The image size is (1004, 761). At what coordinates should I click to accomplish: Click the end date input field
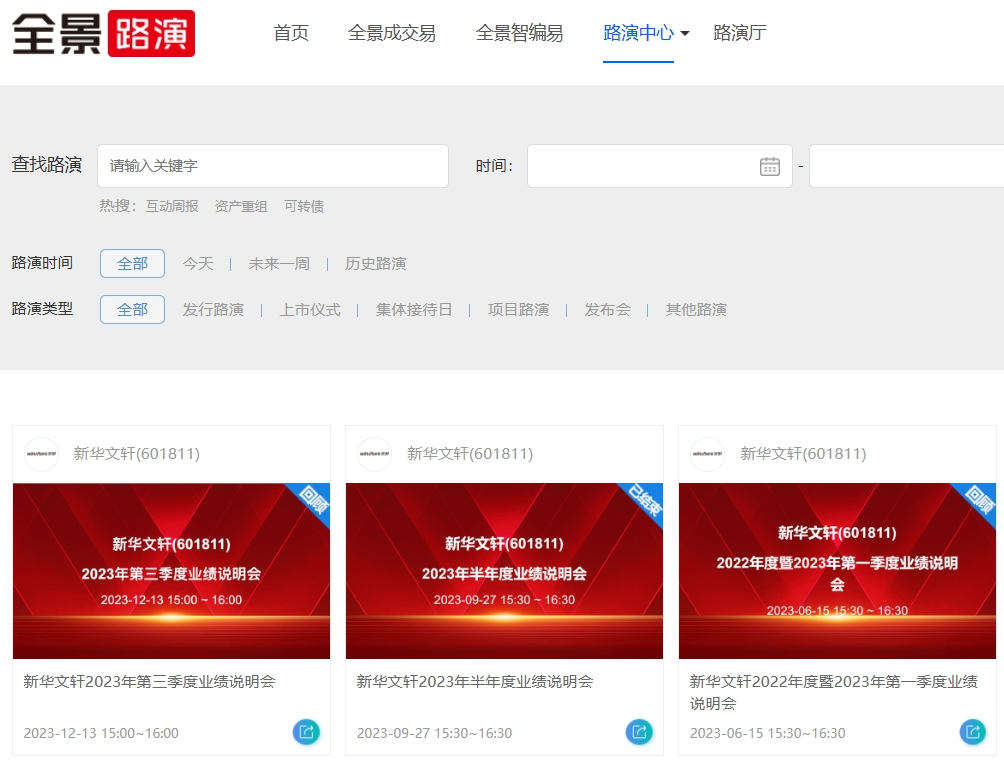pos(907,166)
